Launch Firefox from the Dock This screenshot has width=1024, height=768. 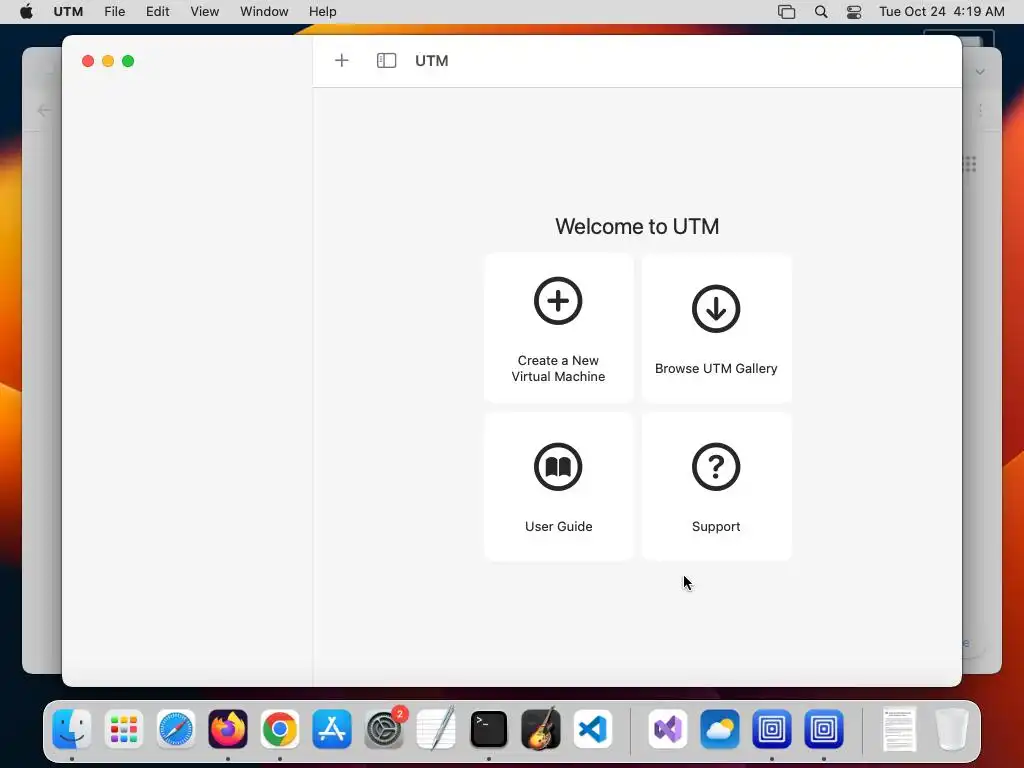[x=228, y=729]
